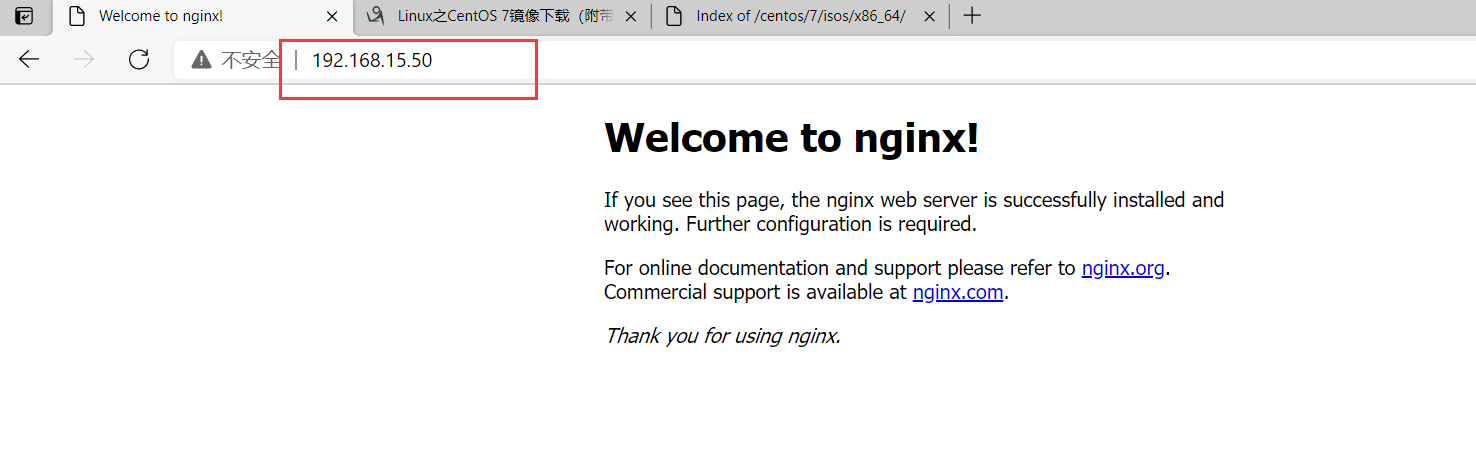
Task: Close the Index of /centos/7/isos tab
Action: click(x=930, y=16)
